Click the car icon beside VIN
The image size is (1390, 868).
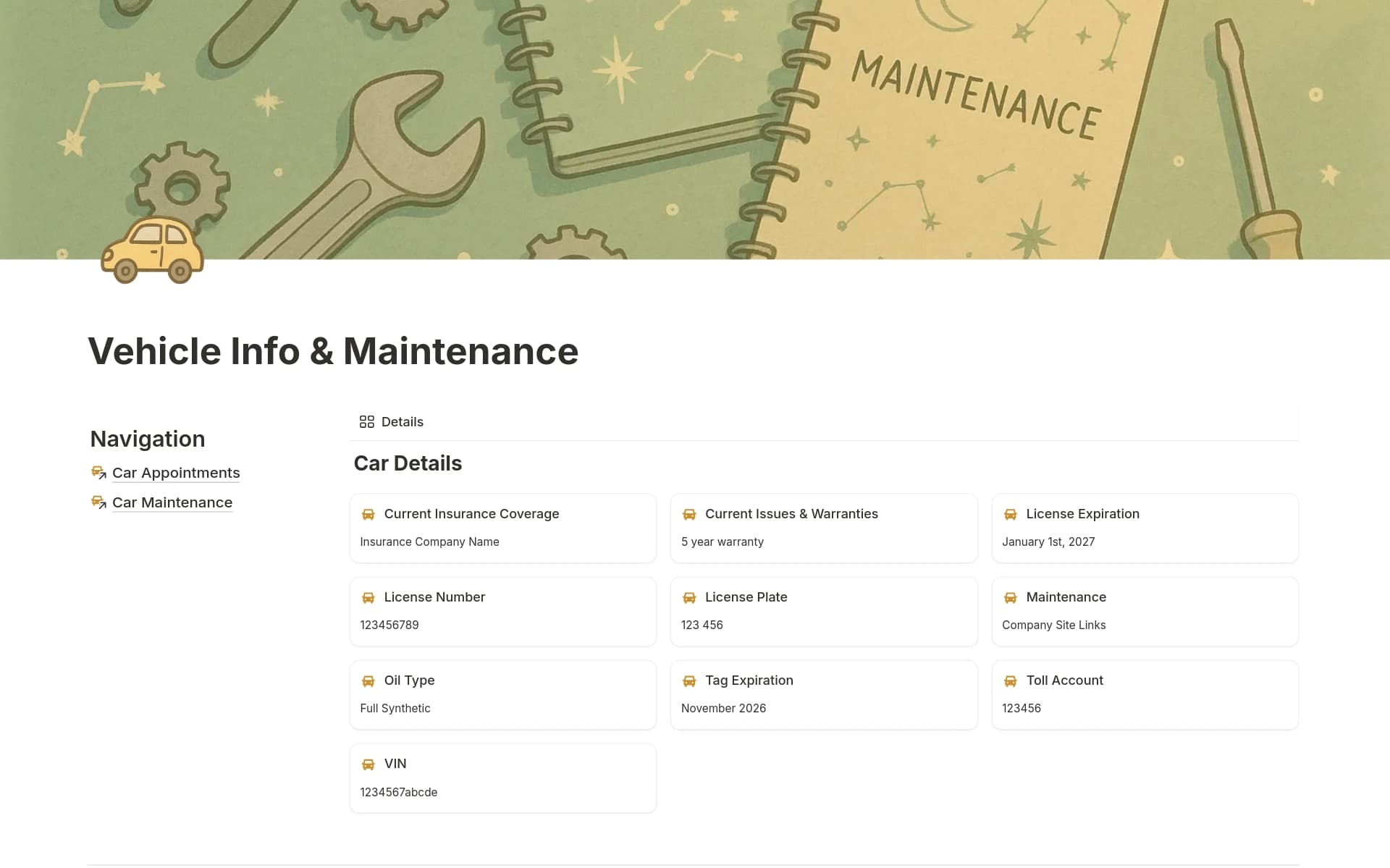coord(369,764)
